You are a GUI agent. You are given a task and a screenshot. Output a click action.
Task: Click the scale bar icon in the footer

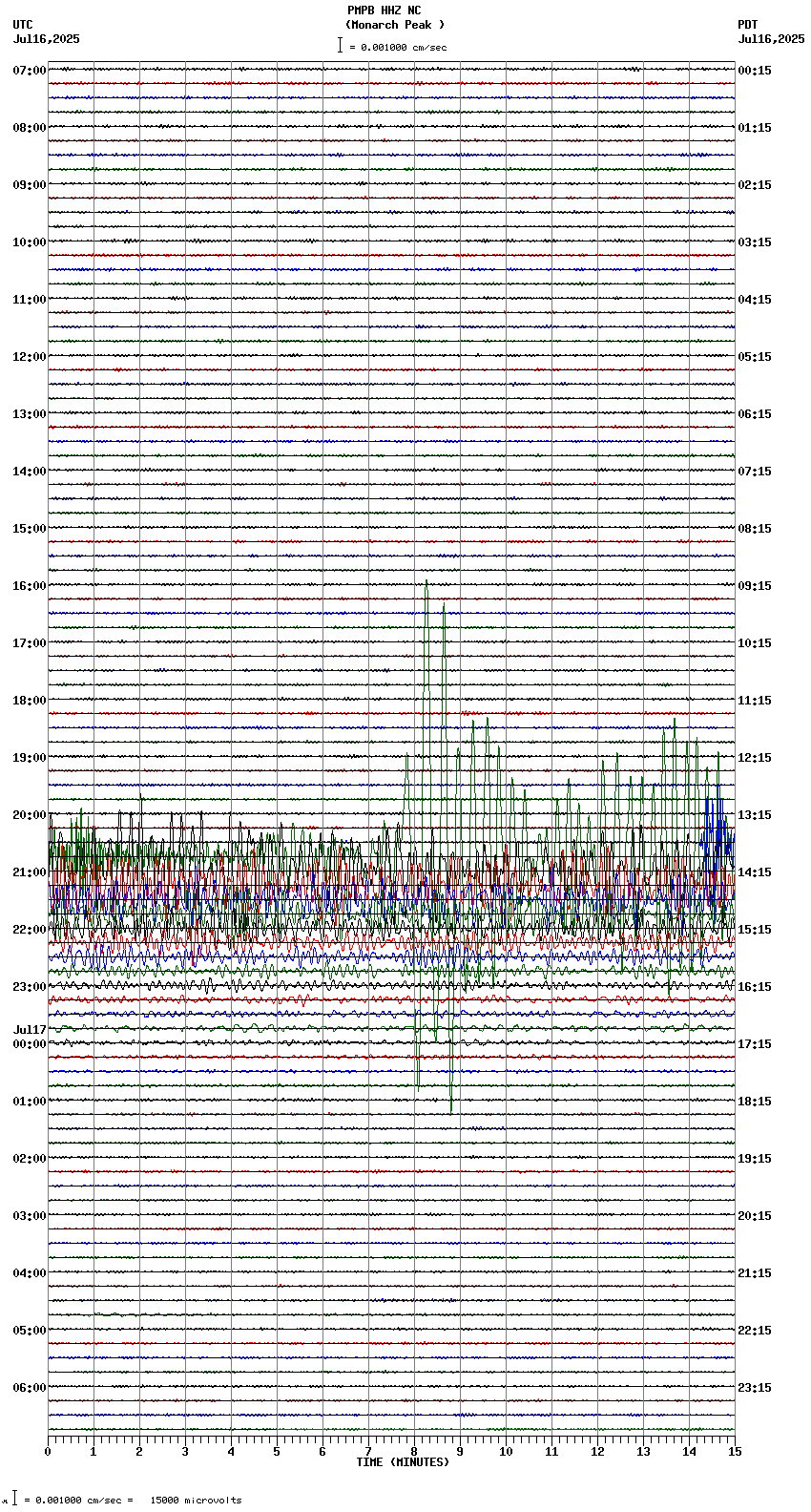14,1498
